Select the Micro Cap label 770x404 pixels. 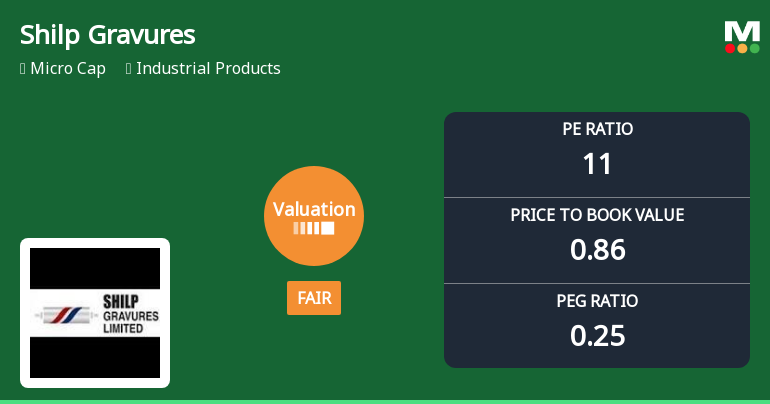[68, 69]
